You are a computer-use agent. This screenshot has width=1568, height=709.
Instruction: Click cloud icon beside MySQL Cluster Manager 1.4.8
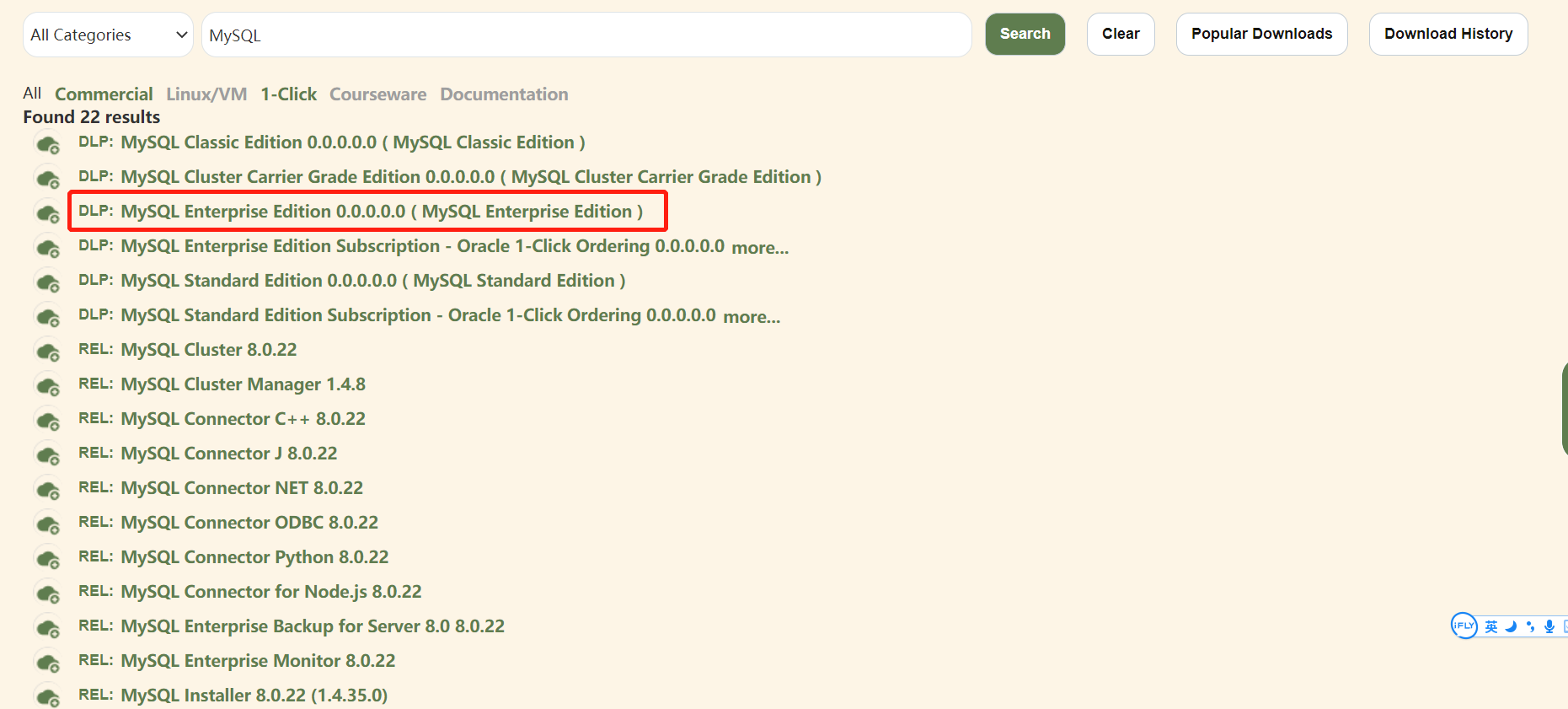click(x=48, y=385)
